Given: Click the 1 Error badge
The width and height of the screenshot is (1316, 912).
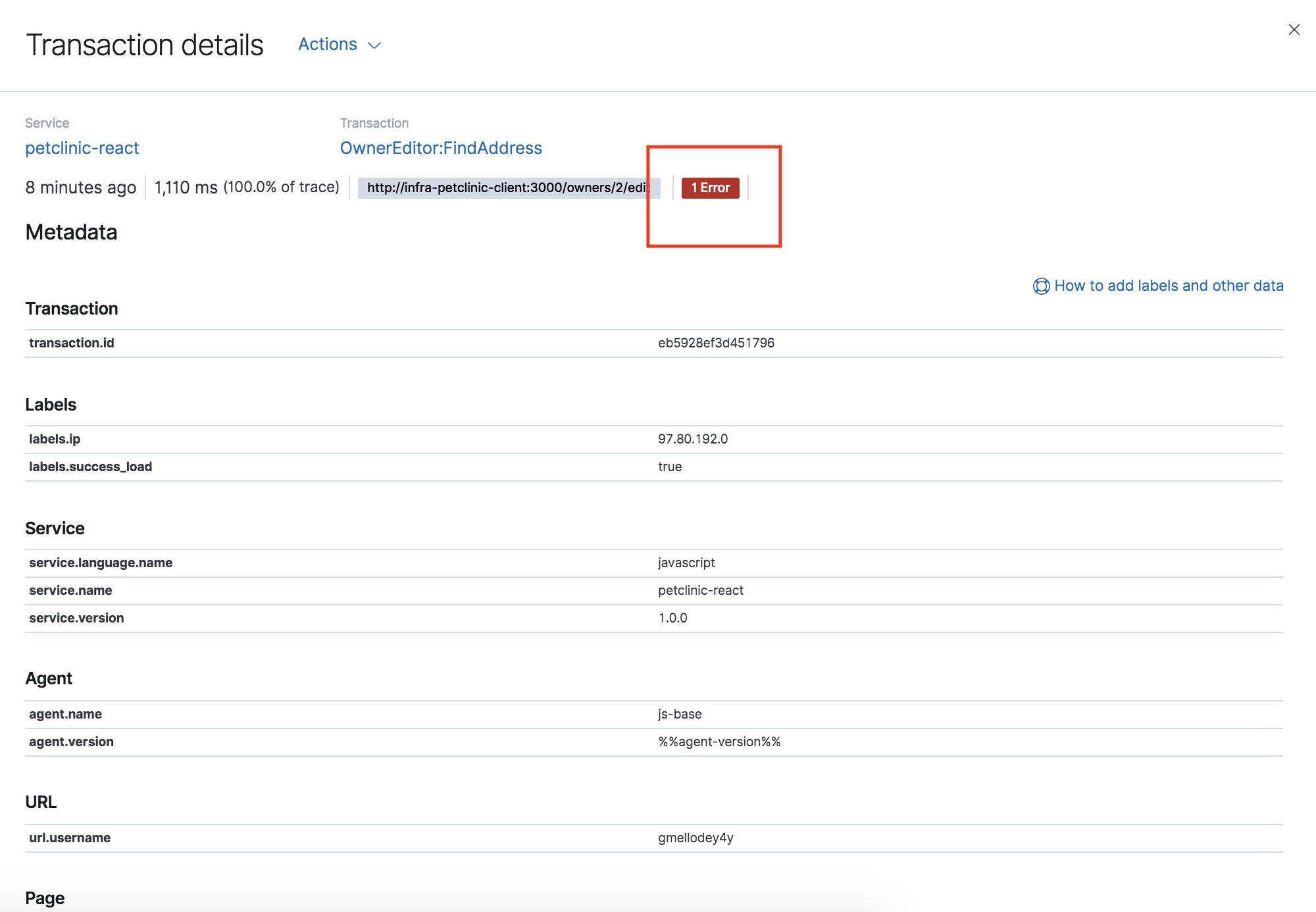Looking at the screenshot, I should point(710,188).
